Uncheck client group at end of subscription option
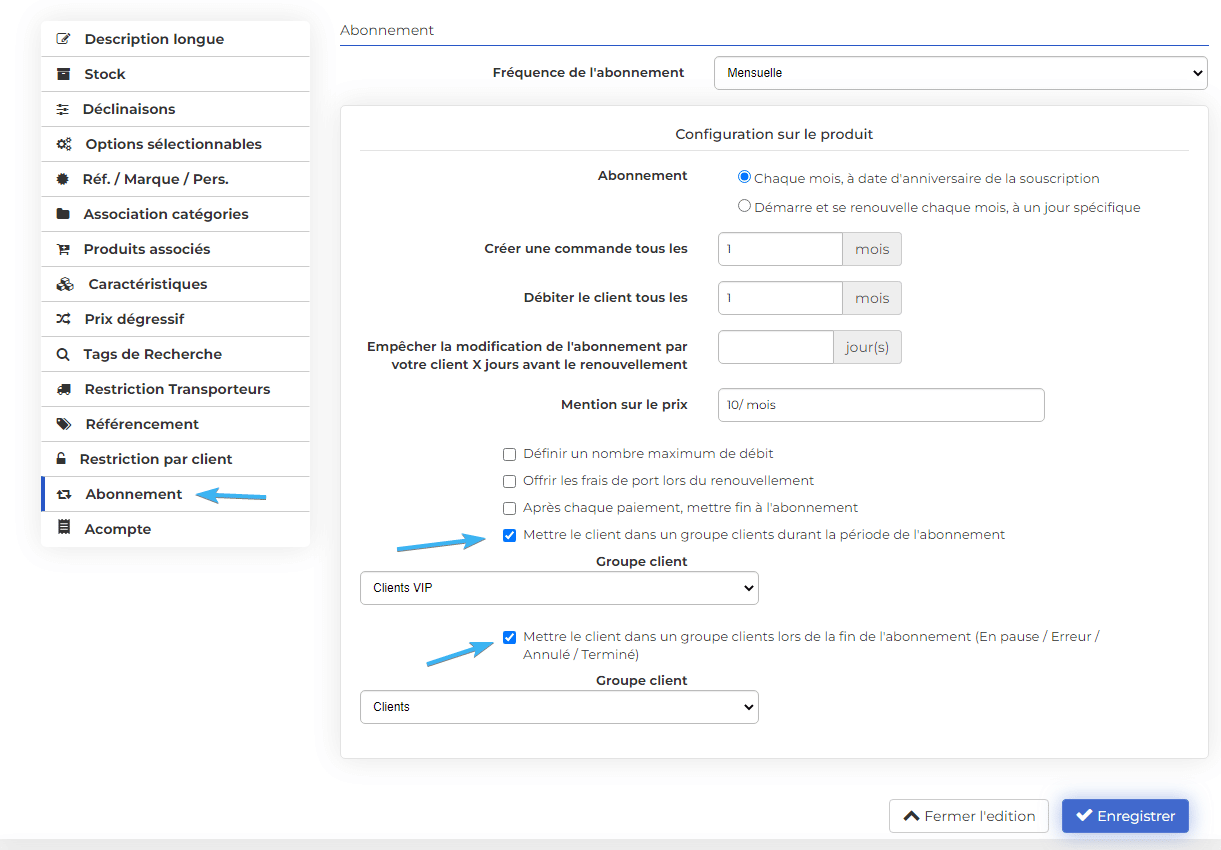The height and width of the screenshot is (850, 1221). click(x=510, y=637)
